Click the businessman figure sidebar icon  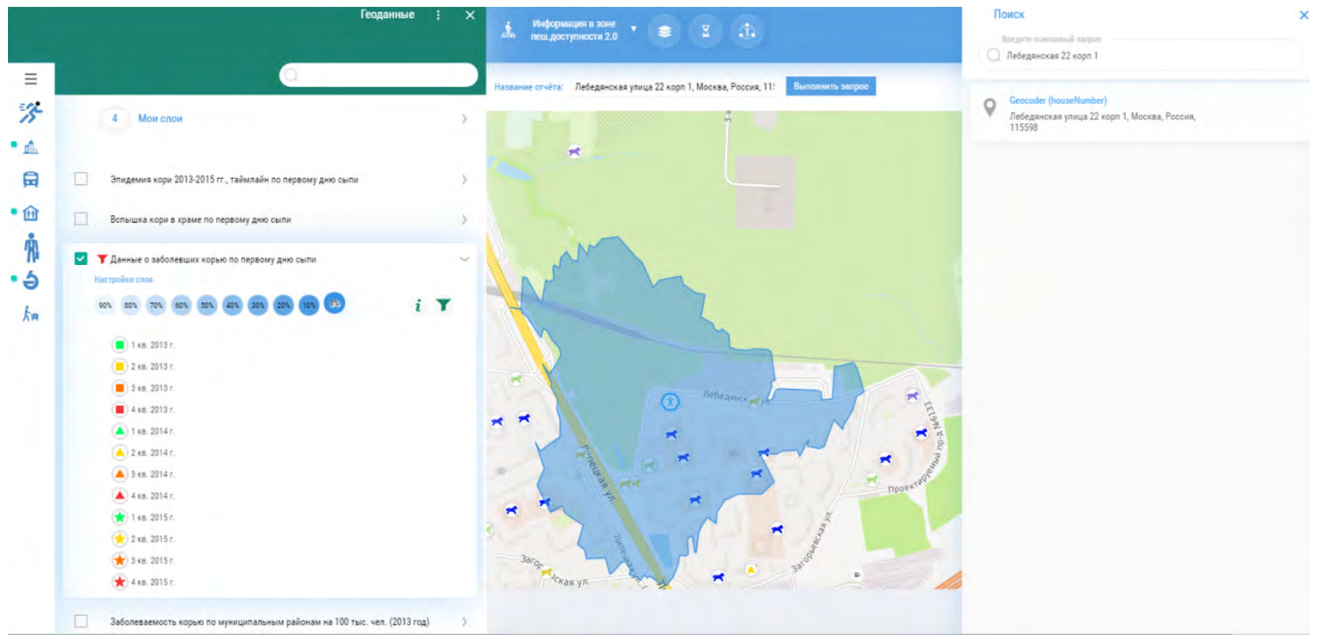31,247
